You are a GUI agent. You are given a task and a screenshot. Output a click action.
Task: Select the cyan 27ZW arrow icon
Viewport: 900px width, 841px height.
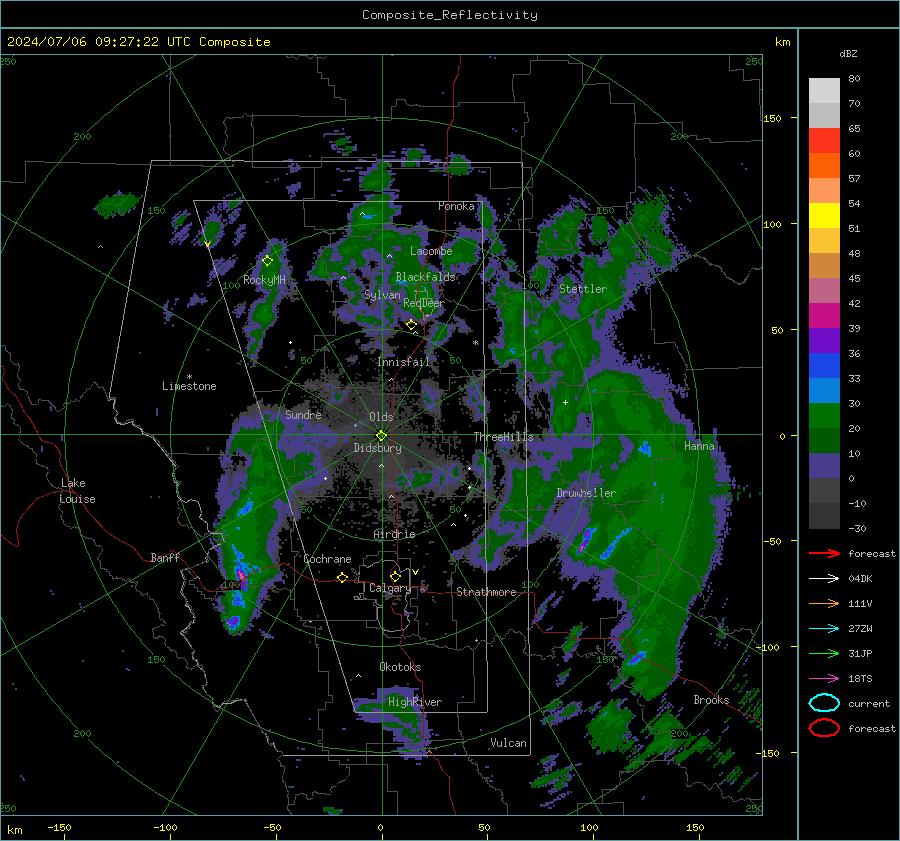(824, 629)
